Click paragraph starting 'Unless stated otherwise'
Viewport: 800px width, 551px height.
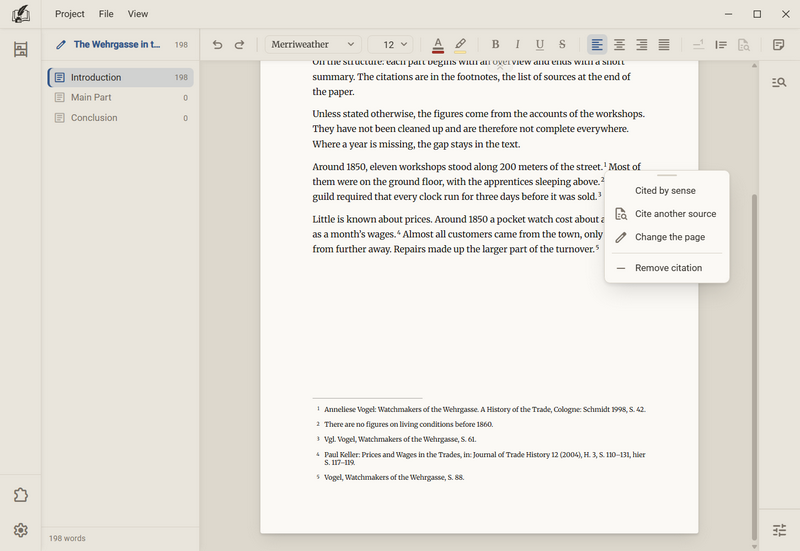click(x=479, y=129)
